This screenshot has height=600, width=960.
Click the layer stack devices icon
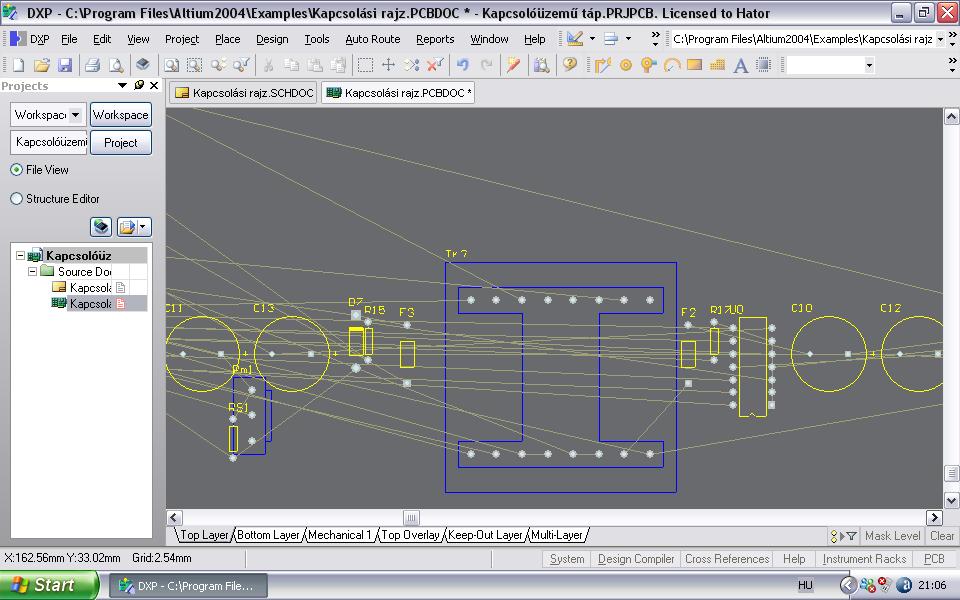[143, 64]
